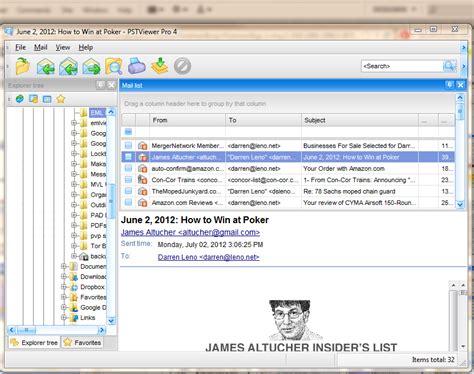Run search with magnifier button

[x=450, y=66]
